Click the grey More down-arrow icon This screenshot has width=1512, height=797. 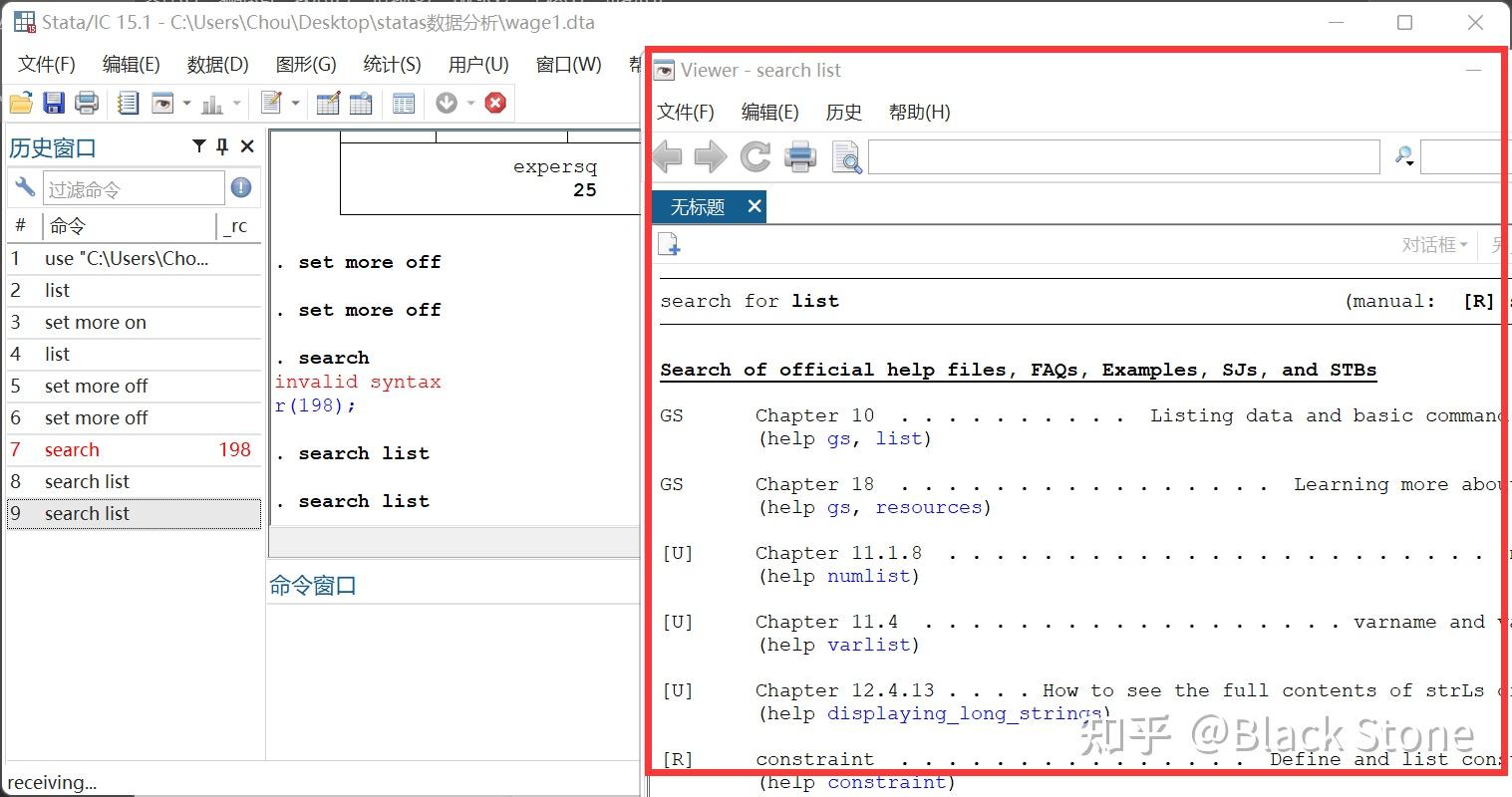tap(447, 103)
